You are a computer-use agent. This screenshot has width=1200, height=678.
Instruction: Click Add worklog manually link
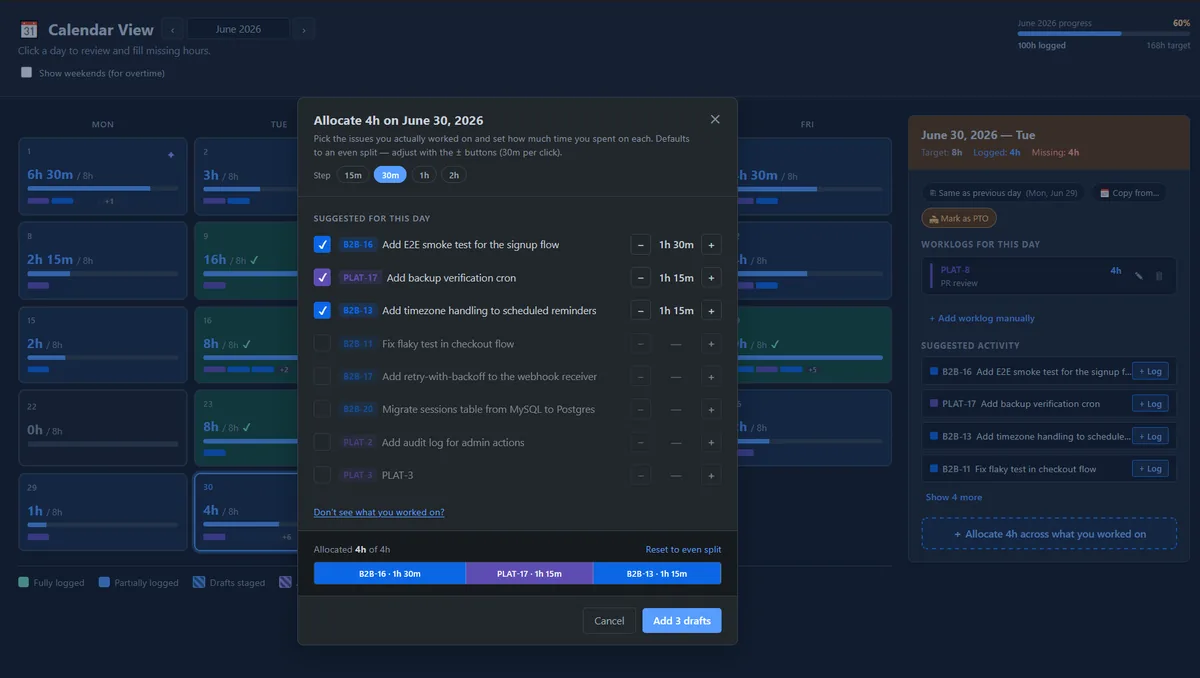pyautogui.click(x=982, y=319)
